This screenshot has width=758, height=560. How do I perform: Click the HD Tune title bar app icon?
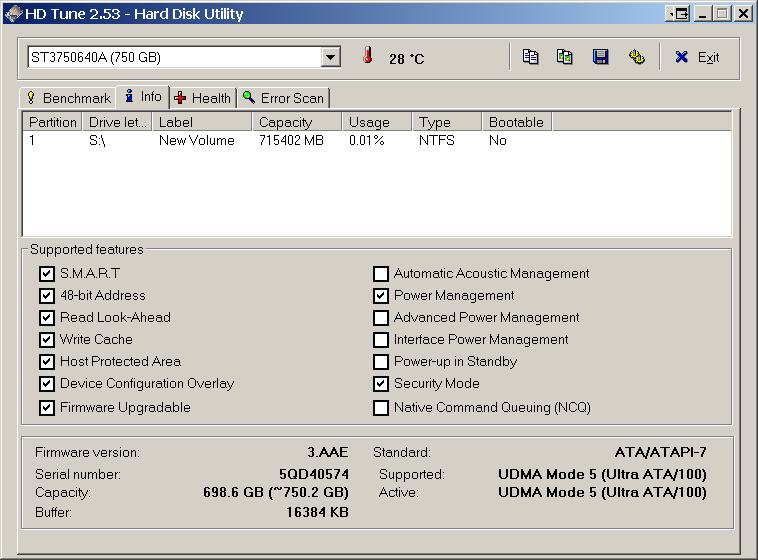pos(13,14)
